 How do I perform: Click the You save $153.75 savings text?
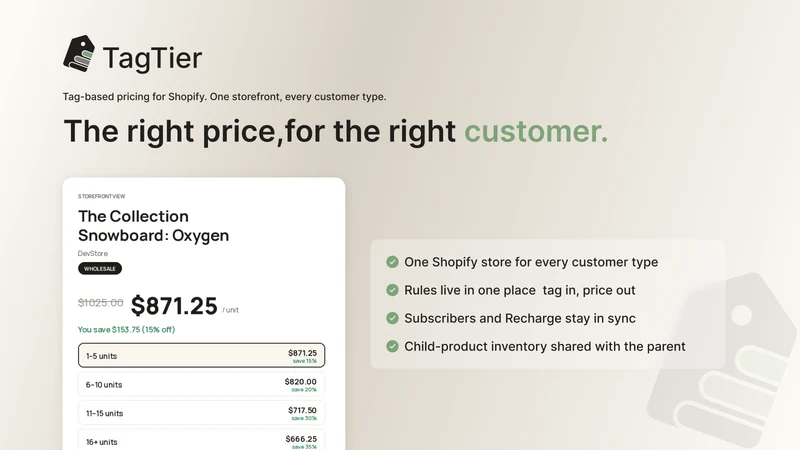[x=126, y=330]
